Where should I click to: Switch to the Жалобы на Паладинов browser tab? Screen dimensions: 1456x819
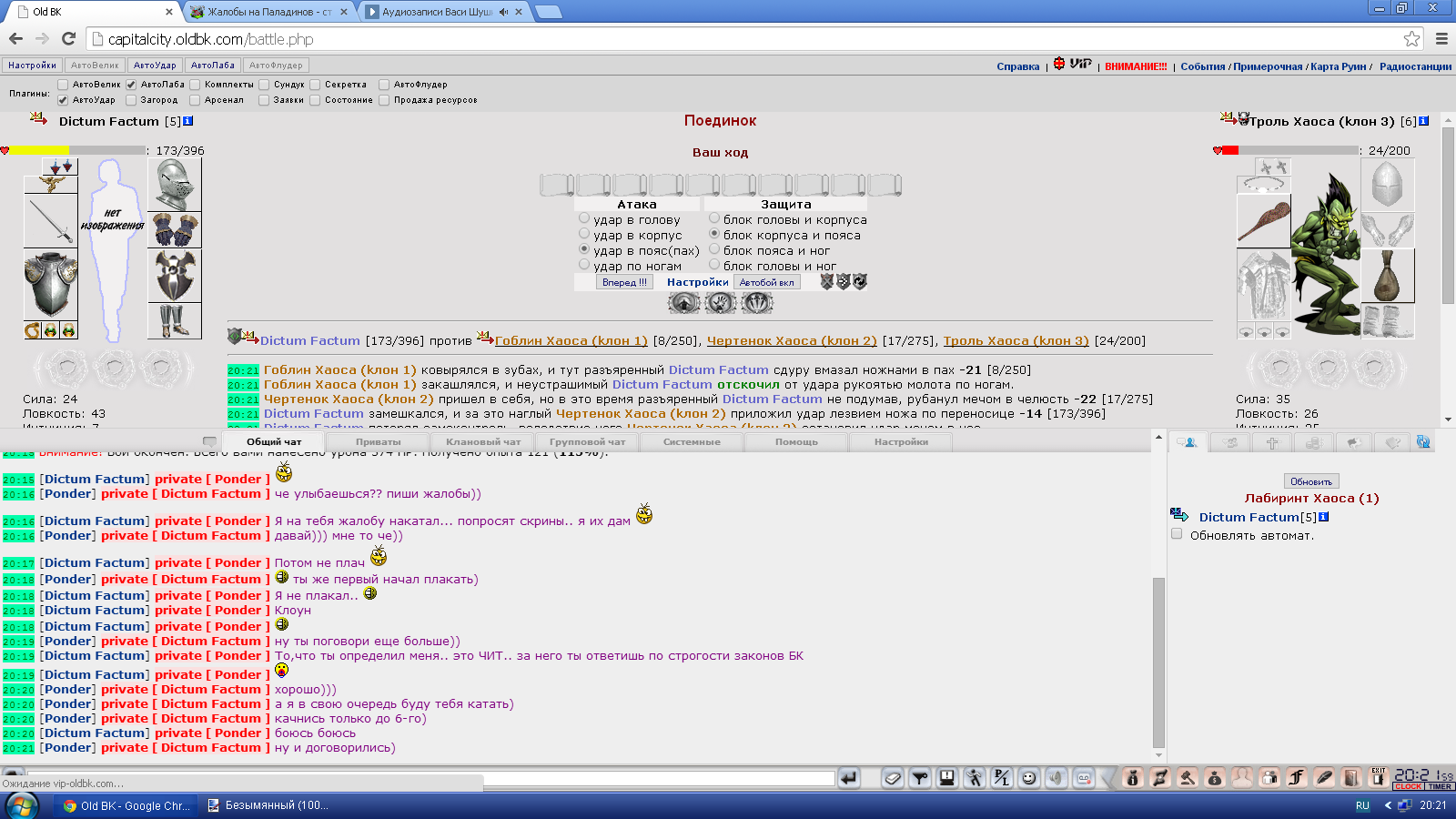269,12
